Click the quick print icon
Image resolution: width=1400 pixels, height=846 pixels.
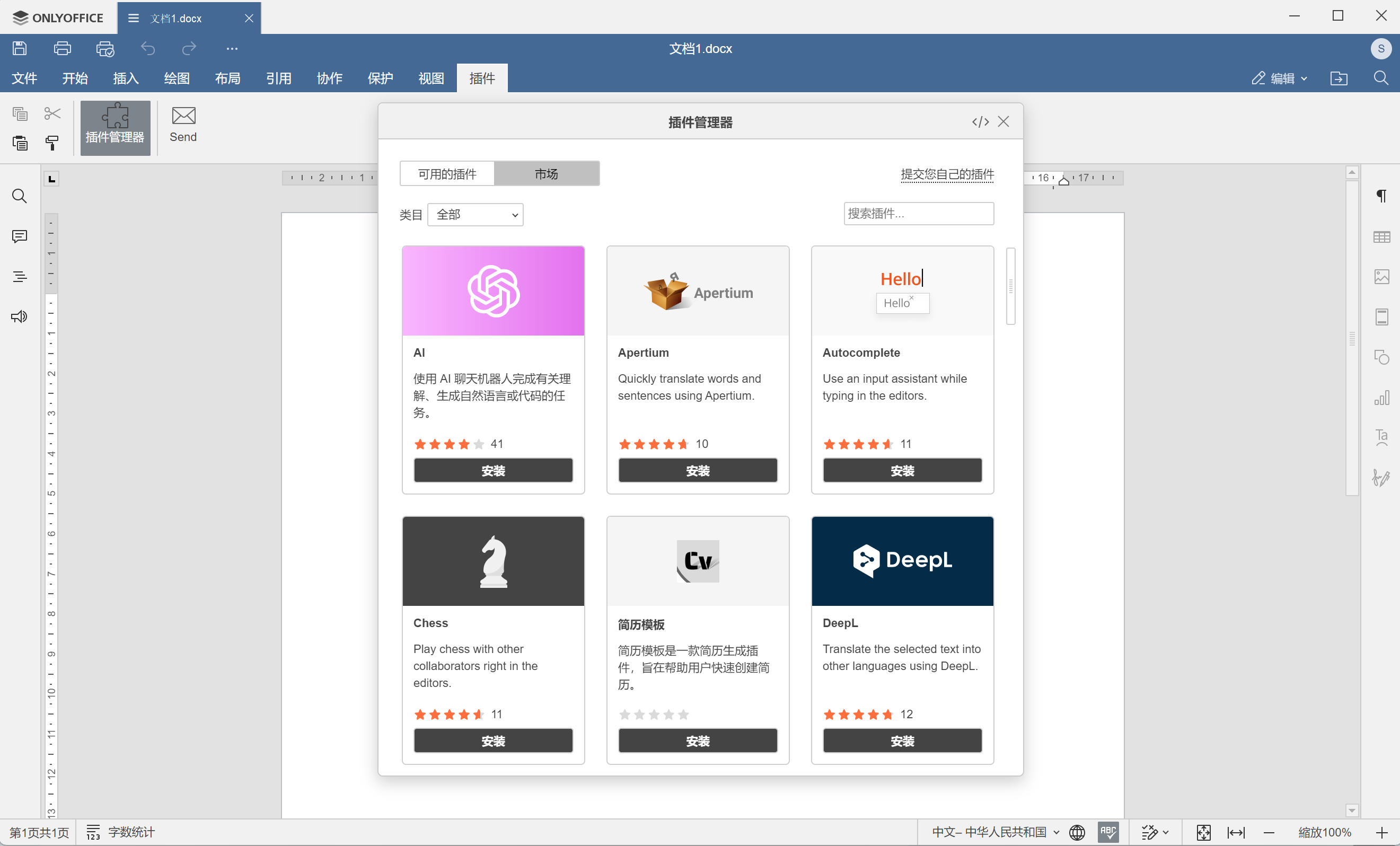point(105,49)
